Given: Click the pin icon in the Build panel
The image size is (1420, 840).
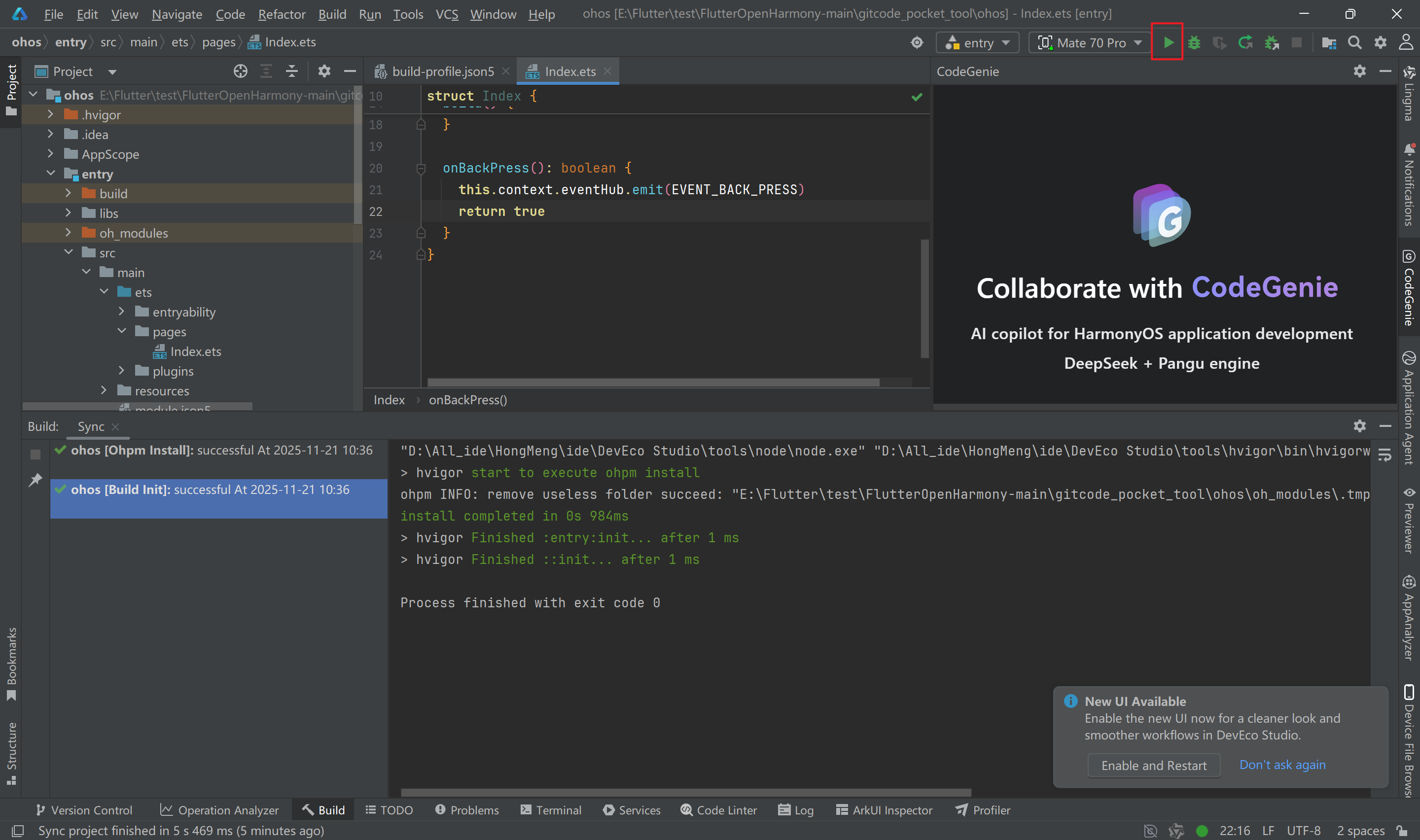Looking at the screenshot, I should pos(35,480).
